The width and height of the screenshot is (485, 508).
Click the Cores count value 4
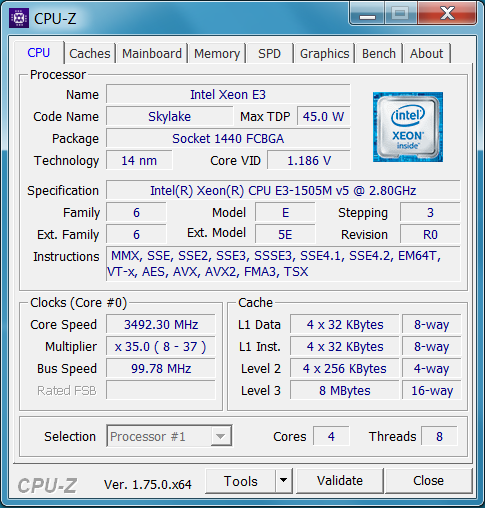(x=331, y=436)
